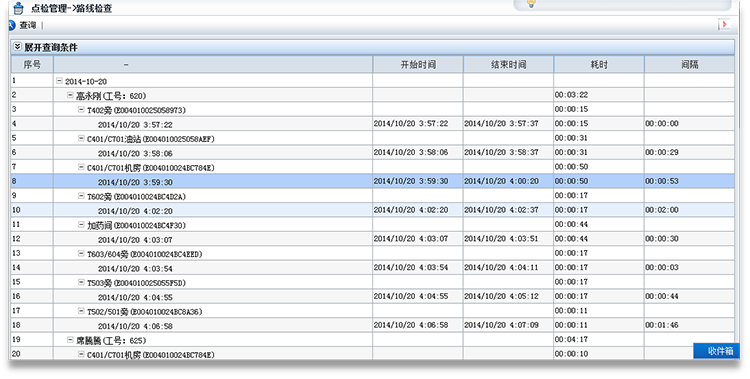Sort by the 开始时间 column header

(418, 65)
